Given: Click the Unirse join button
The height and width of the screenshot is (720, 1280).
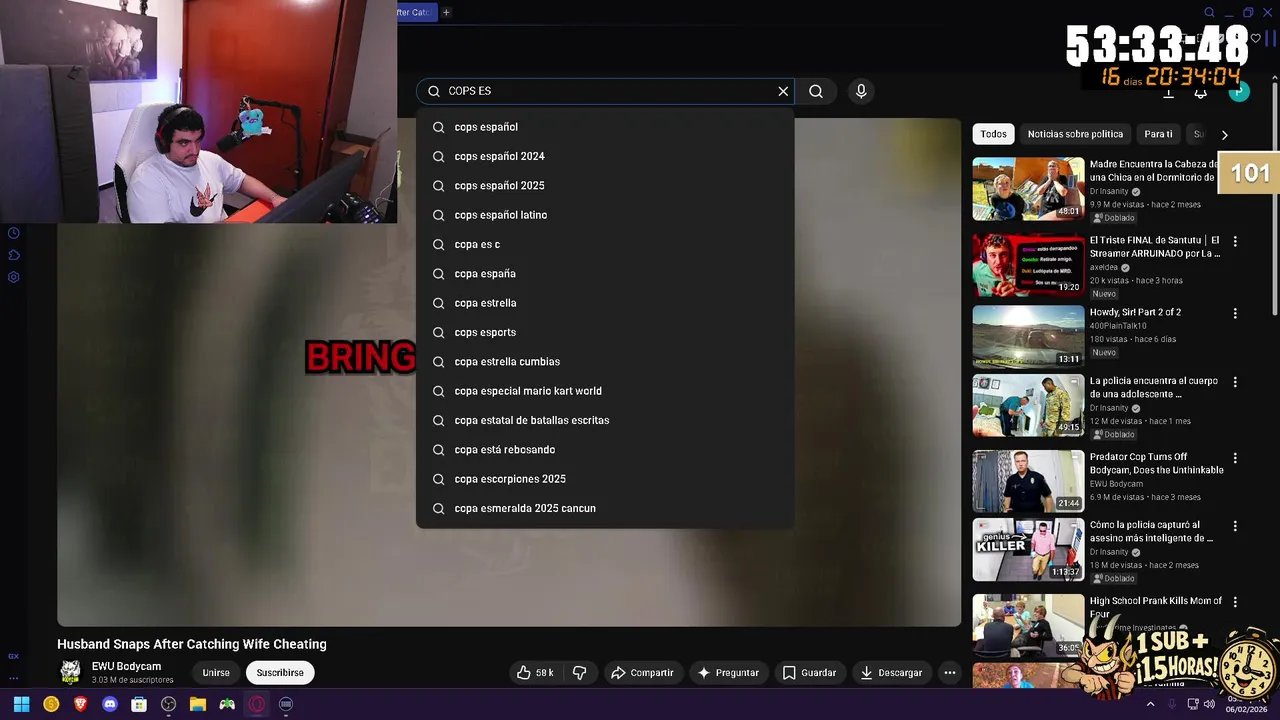Looking at the screenshot, I should [216, 673].
